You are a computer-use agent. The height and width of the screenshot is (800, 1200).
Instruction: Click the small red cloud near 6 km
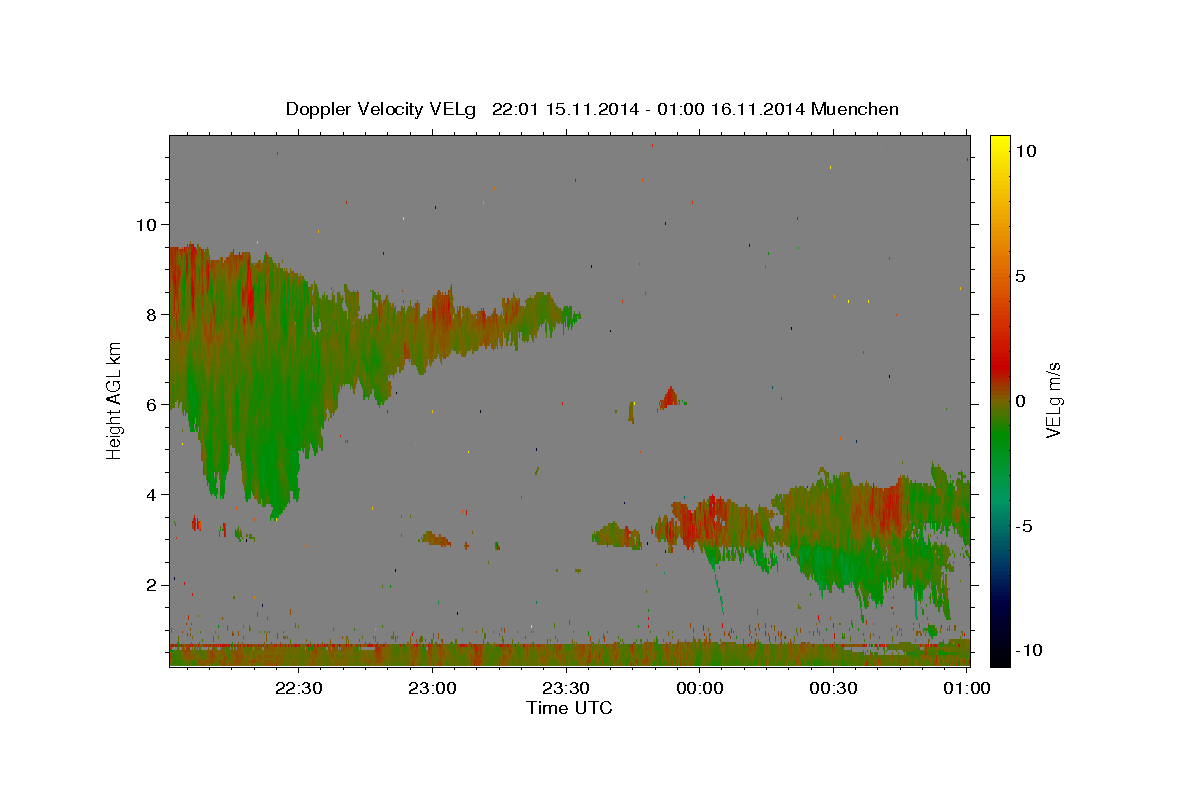pos(669,398)
